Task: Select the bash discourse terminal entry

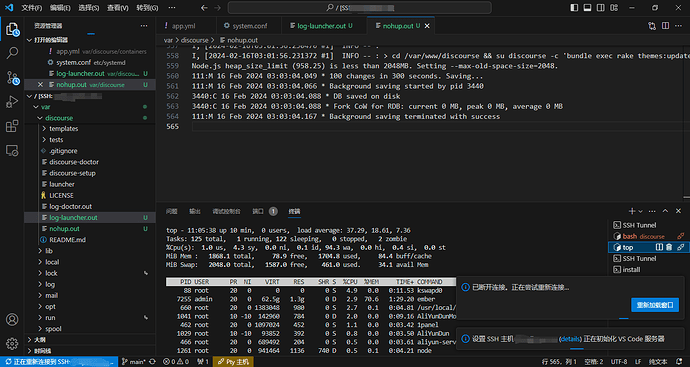Action: (644, 236)
